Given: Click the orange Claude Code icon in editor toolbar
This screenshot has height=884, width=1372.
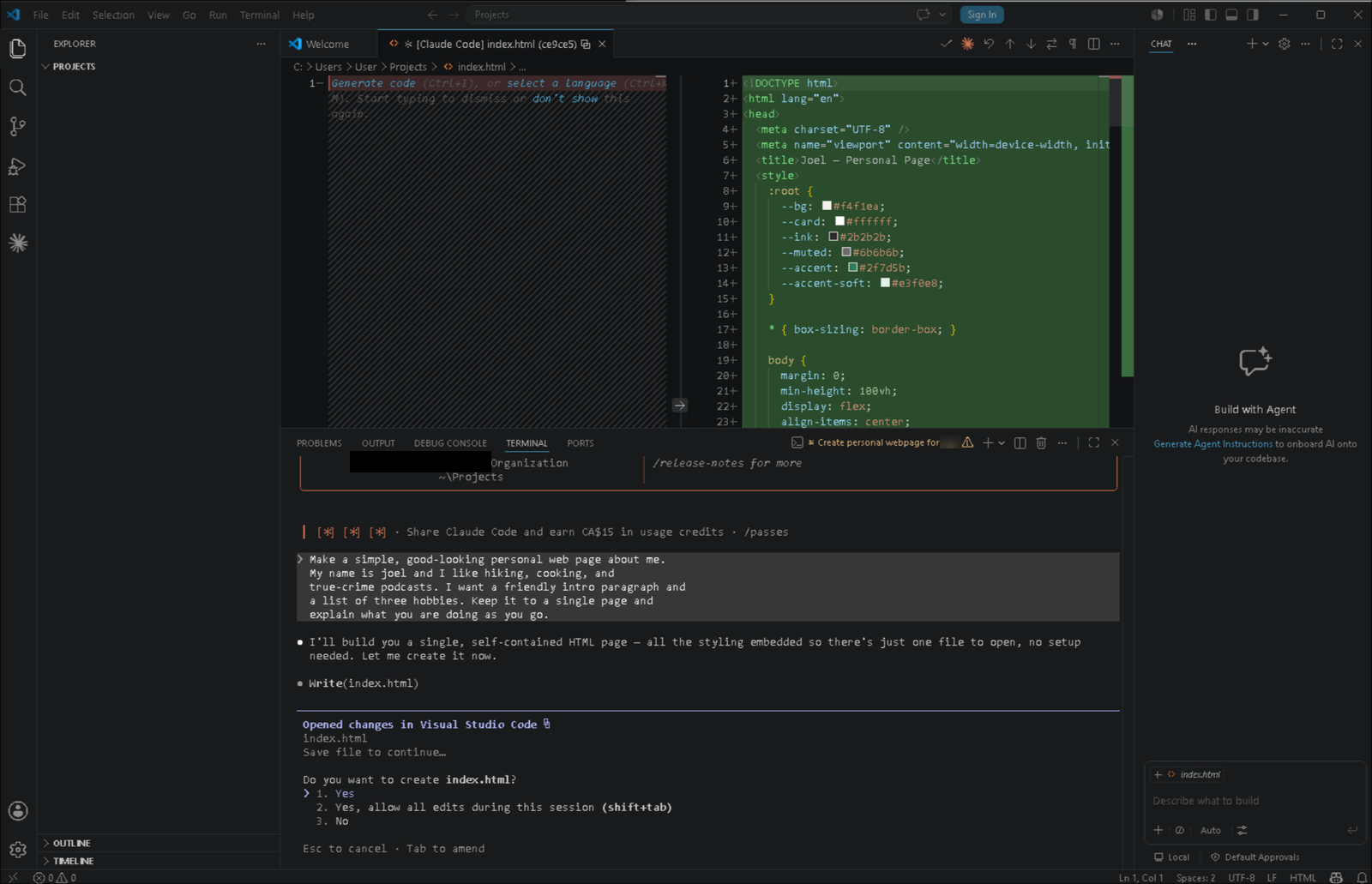Looking at the screenshot, I should pos(967,44).
